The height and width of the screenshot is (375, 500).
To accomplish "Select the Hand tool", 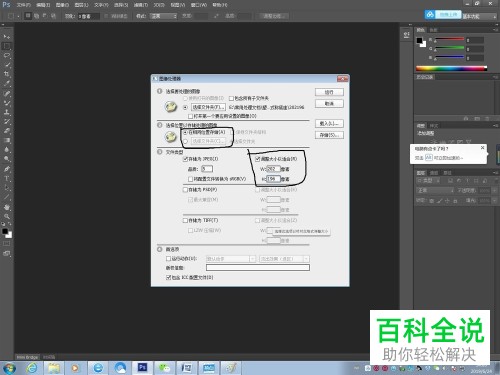I will pos(7,207).
